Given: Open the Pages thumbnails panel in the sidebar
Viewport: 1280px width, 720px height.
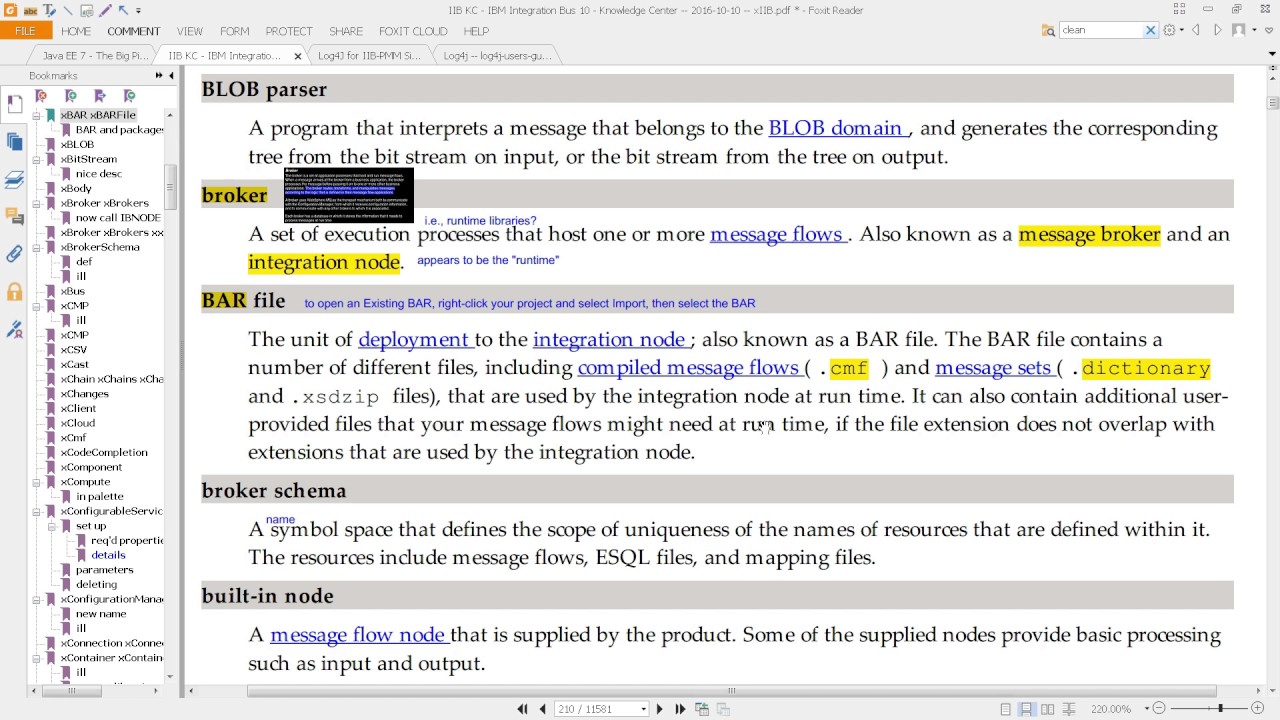Looking at the screenshot, I should (x=14, y=142).
